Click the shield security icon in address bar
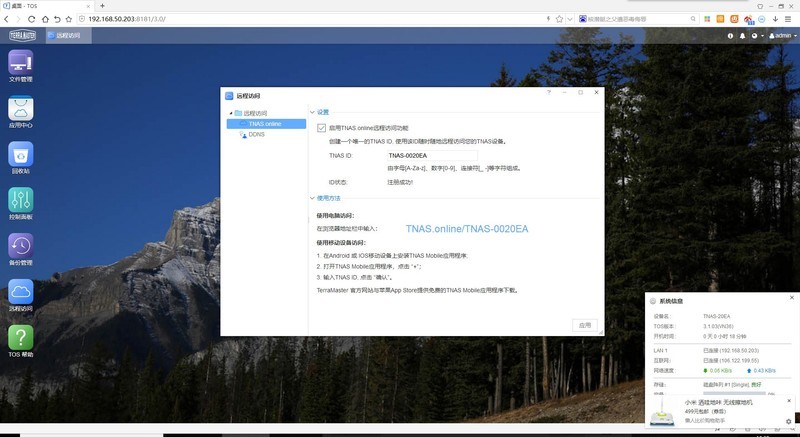 82,19
